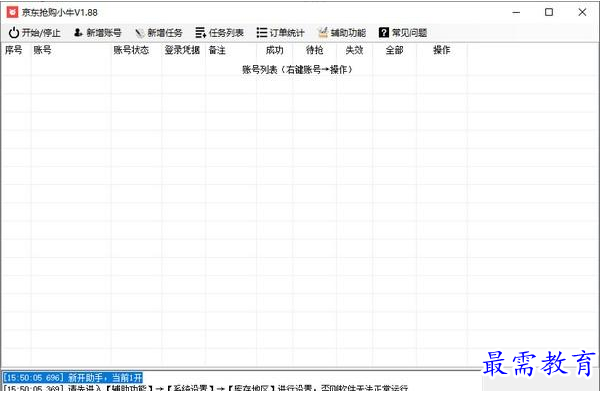This screenshot has height=395, width=604.
Task: Click the 待抢 column header
Action: (x=314, y=50)
